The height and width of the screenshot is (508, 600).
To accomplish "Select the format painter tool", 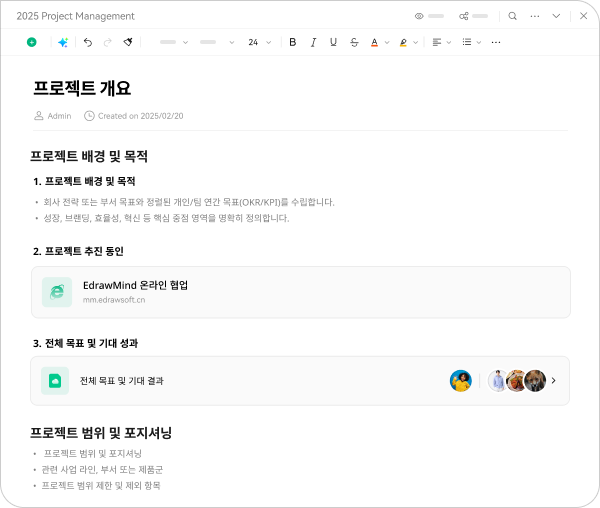I will click(x=128, y=42).
